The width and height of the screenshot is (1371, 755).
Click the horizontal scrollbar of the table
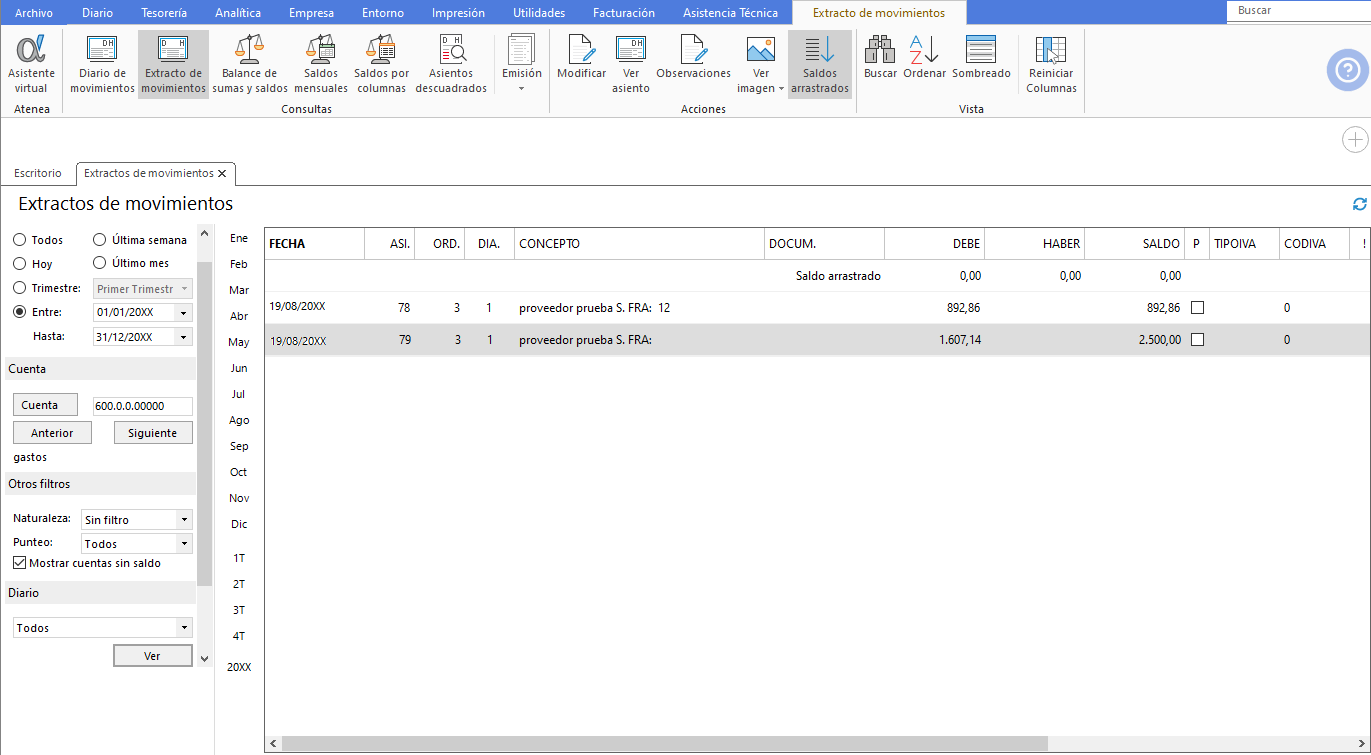(665, 743)
